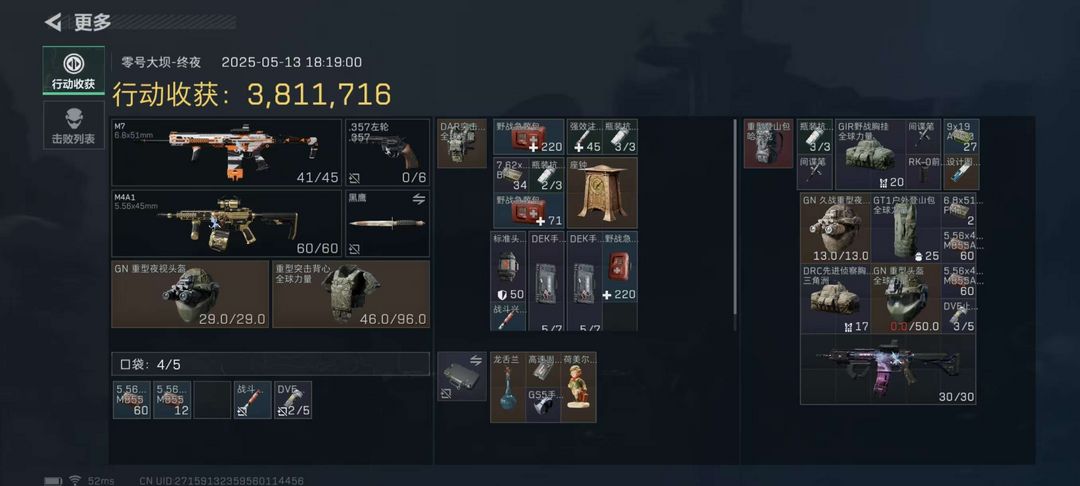Go back using the 更多 arrow
The width and height of the screenshot is (1080, 486).
coord(54,22)
